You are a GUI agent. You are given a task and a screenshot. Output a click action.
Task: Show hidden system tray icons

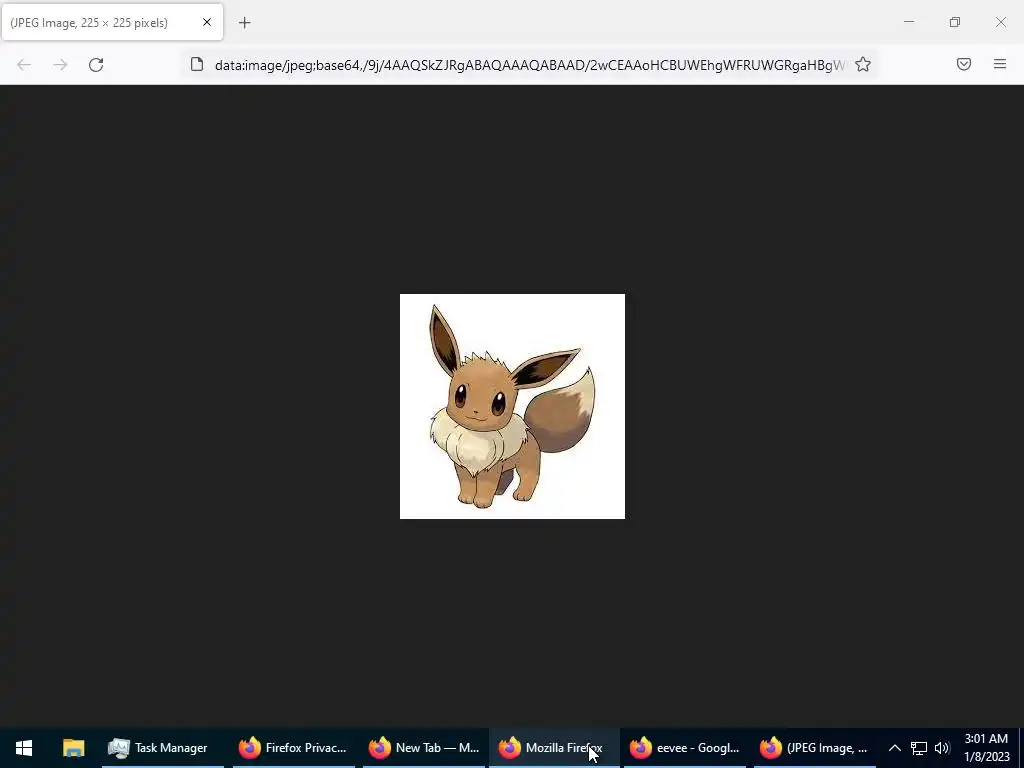coord(895,748)
